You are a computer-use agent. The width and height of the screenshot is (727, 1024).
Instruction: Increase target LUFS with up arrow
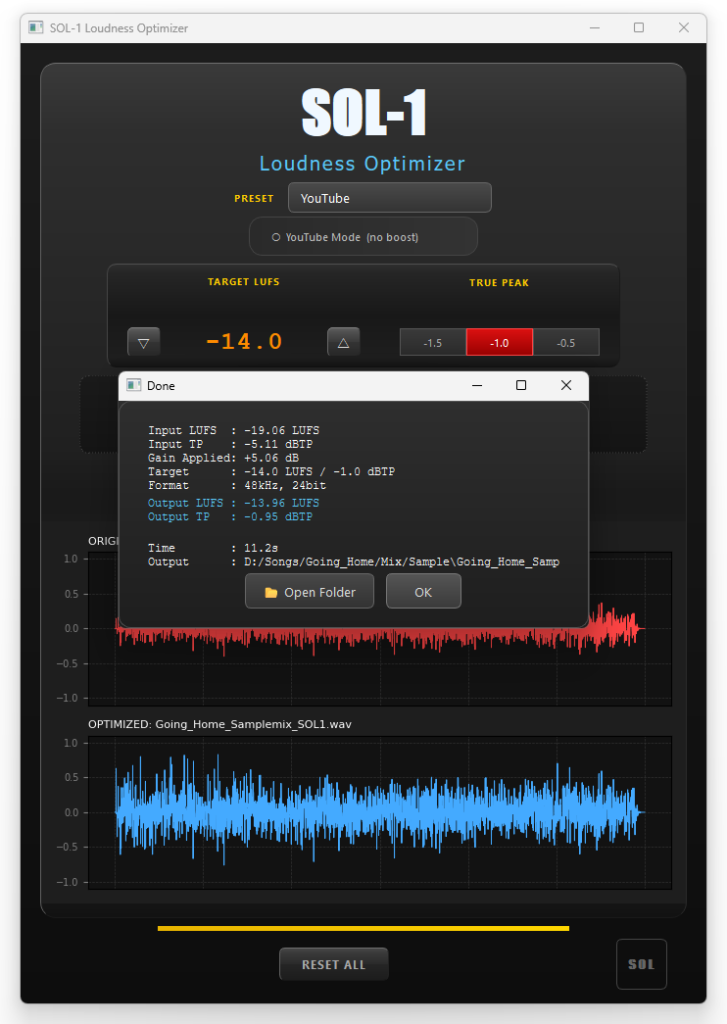[343, 342]
